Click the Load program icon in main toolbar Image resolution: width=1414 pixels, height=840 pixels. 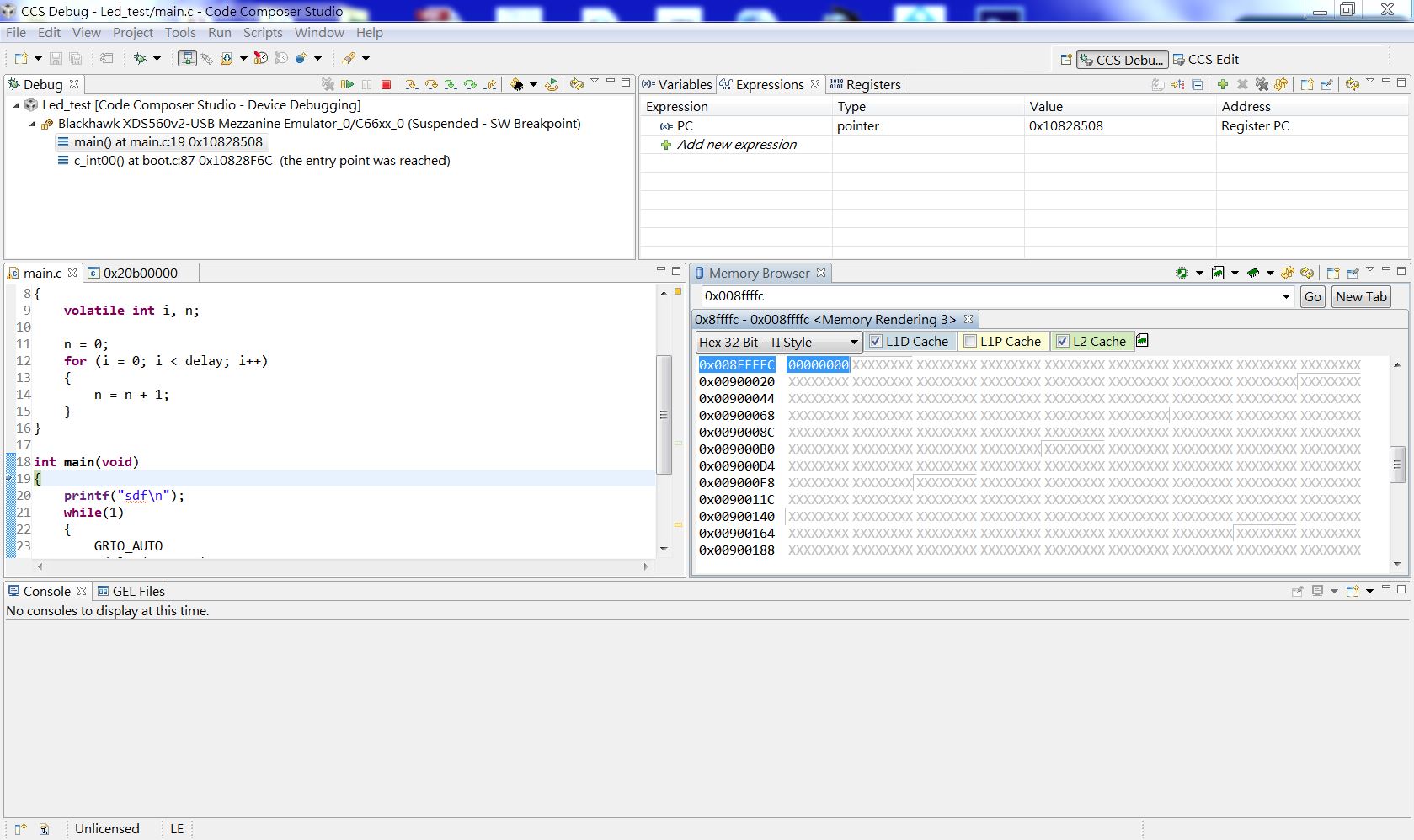point(227,58)
